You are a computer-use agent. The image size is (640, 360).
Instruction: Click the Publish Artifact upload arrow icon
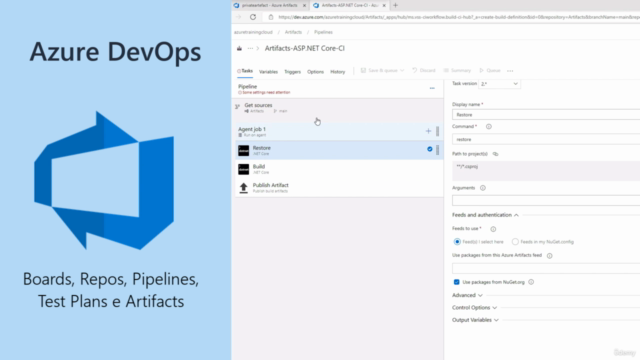[x=244, y=188]
